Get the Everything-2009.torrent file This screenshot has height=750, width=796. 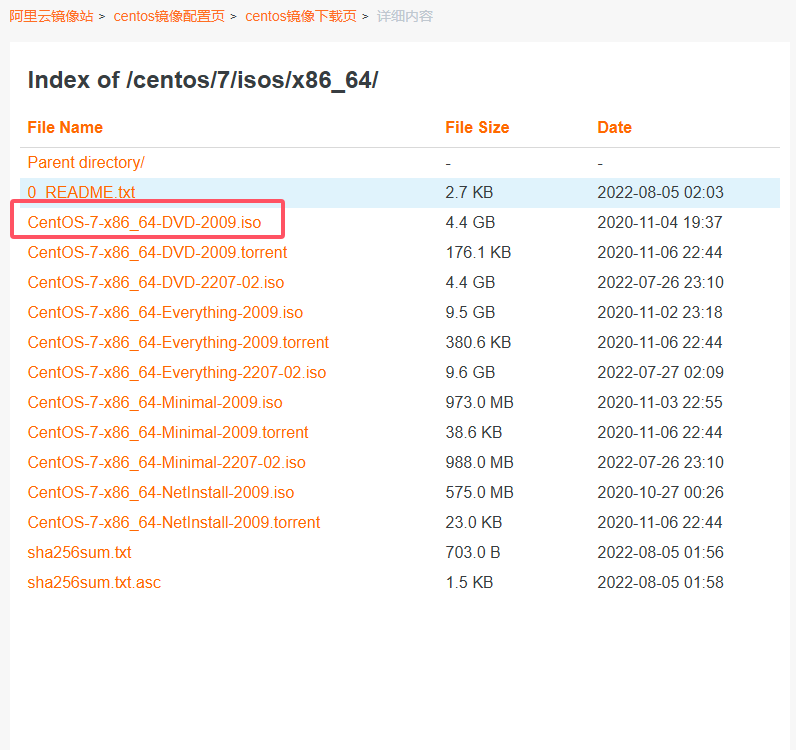[x=178, y=342]
